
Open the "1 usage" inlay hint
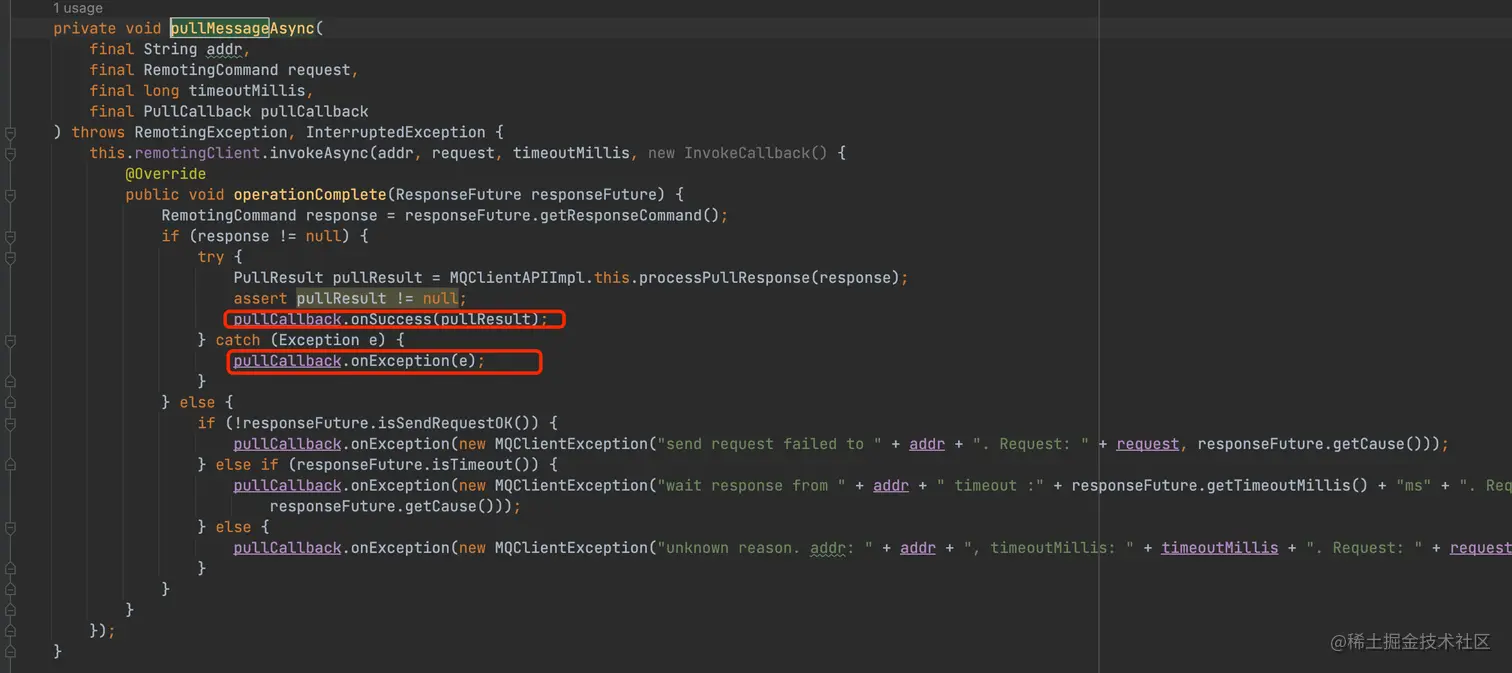click(x=78, y=8)
